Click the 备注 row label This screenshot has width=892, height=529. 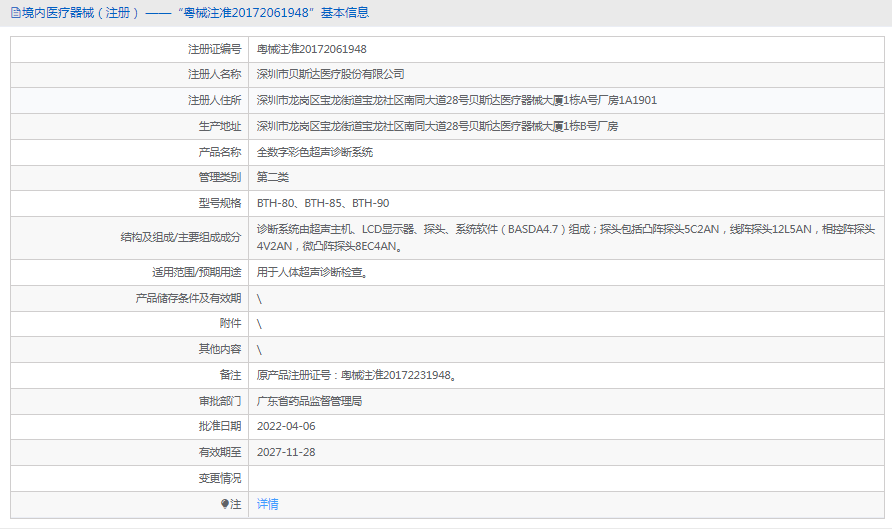tap(230, 375)
